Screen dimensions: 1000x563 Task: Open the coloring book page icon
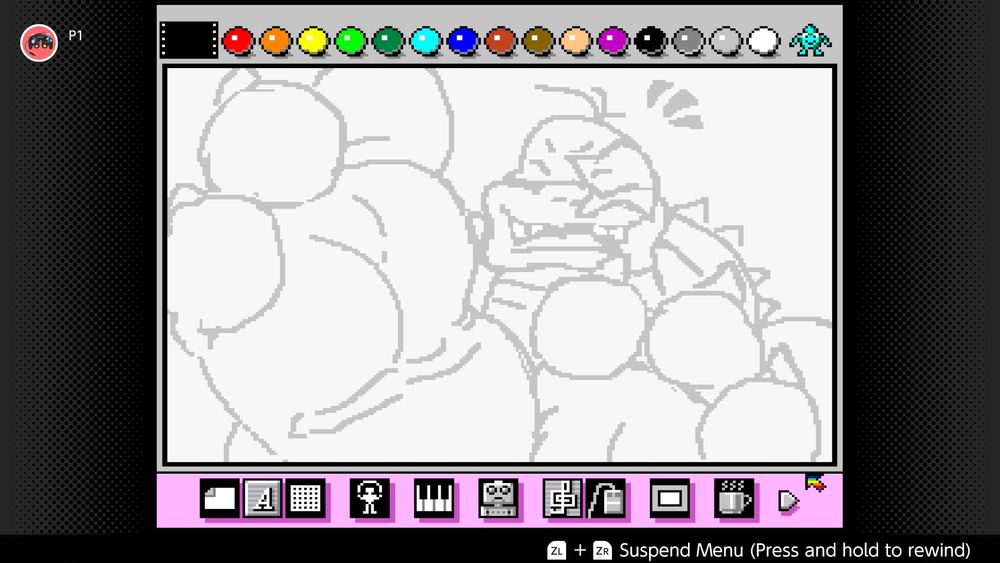tap(219, 498)
